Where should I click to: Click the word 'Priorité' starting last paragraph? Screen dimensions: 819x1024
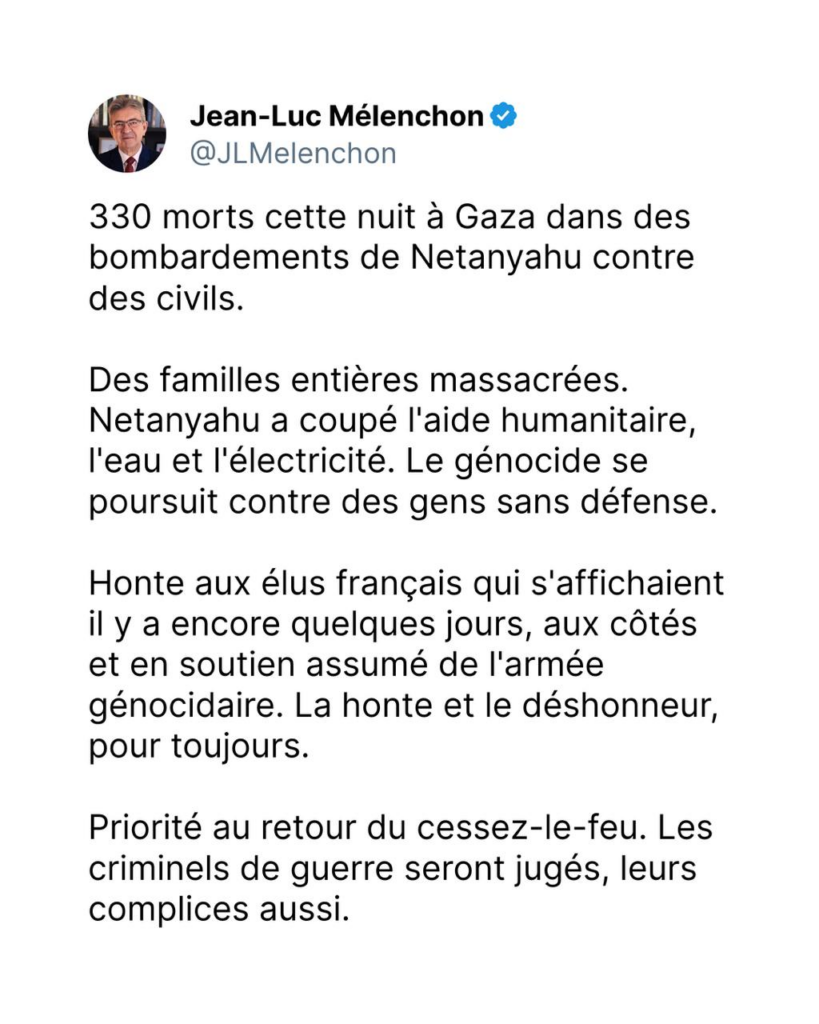145,828
